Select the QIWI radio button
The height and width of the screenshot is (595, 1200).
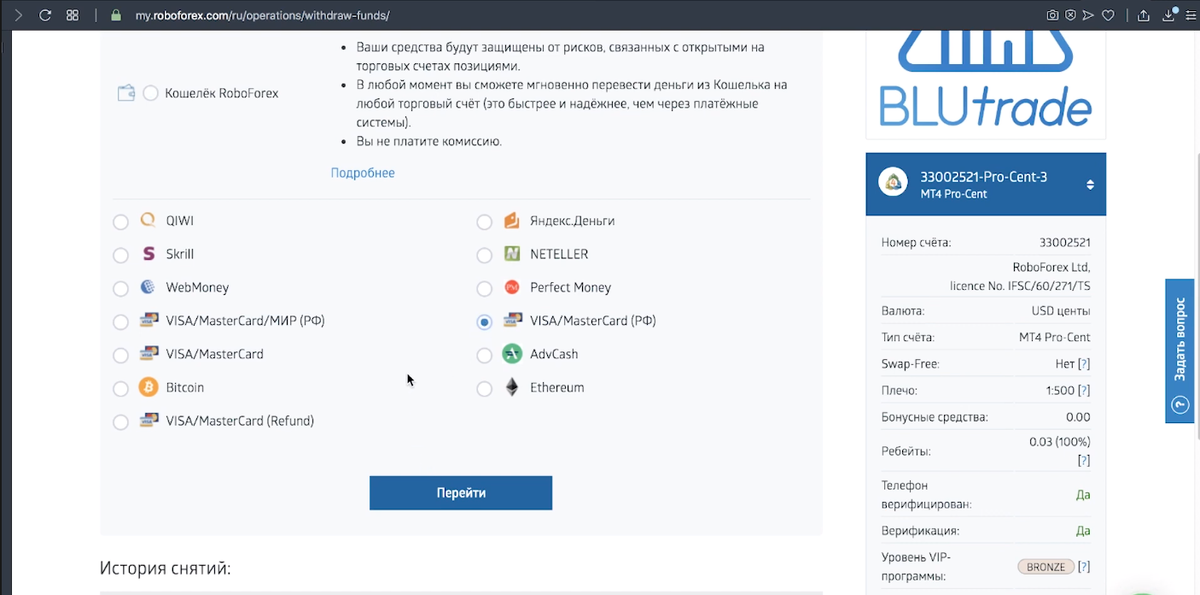(121, 222)
